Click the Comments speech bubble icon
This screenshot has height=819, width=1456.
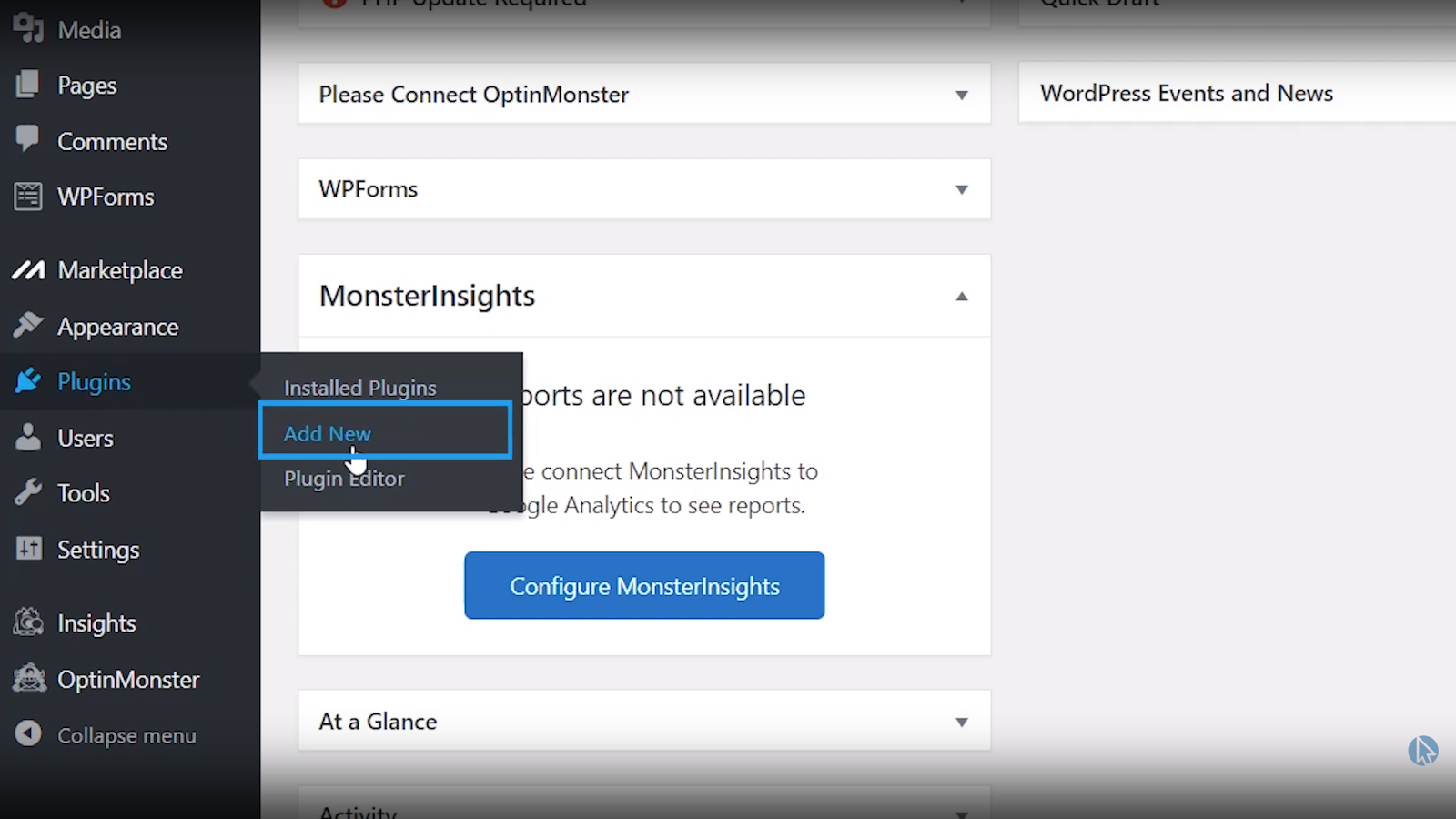[28, 139]
